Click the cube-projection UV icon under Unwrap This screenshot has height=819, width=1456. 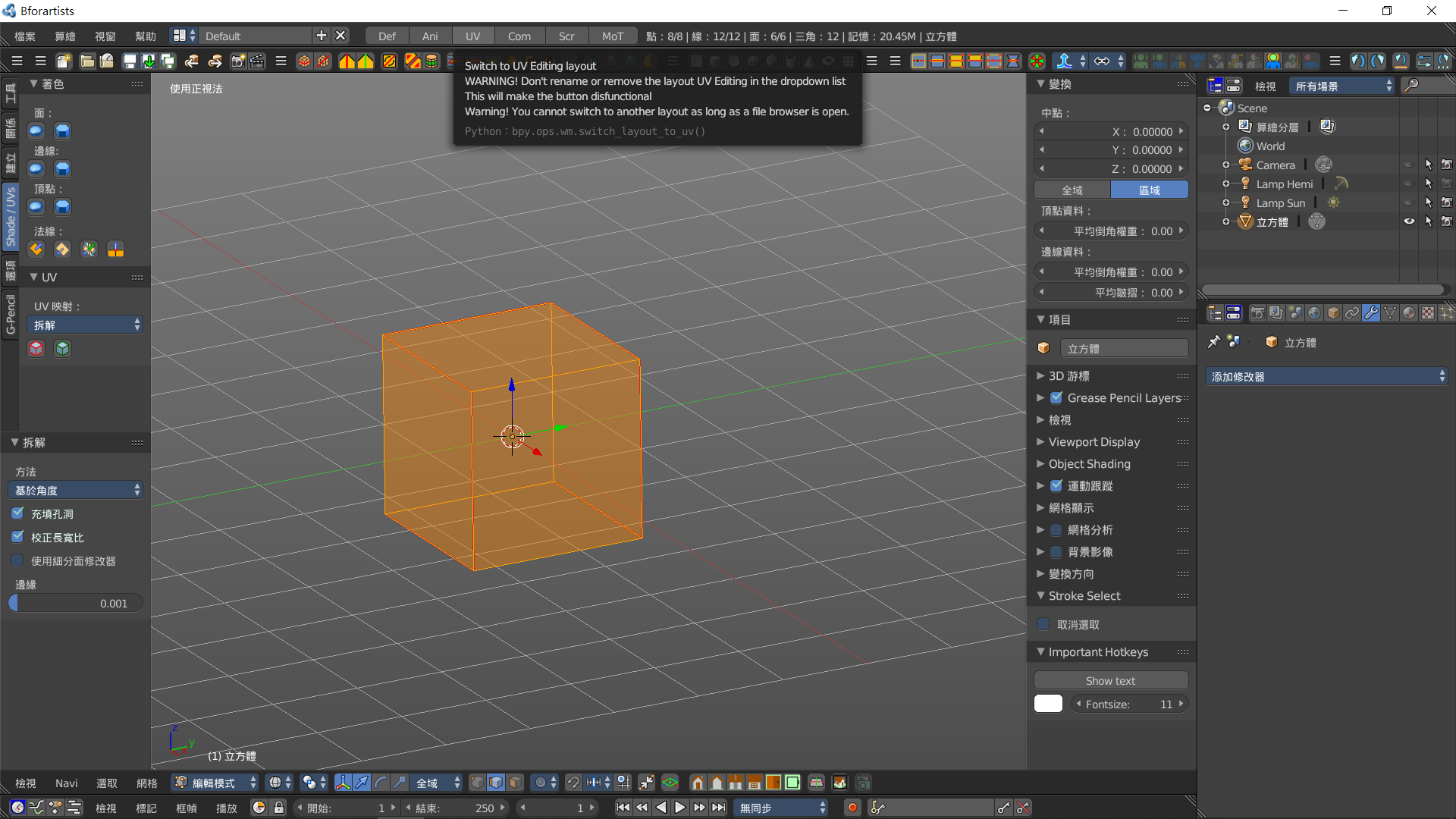36,348
